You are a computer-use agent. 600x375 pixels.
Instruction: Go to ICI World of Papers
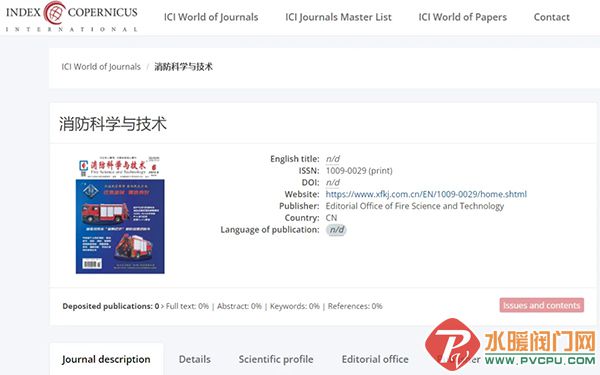click(462, 17)
